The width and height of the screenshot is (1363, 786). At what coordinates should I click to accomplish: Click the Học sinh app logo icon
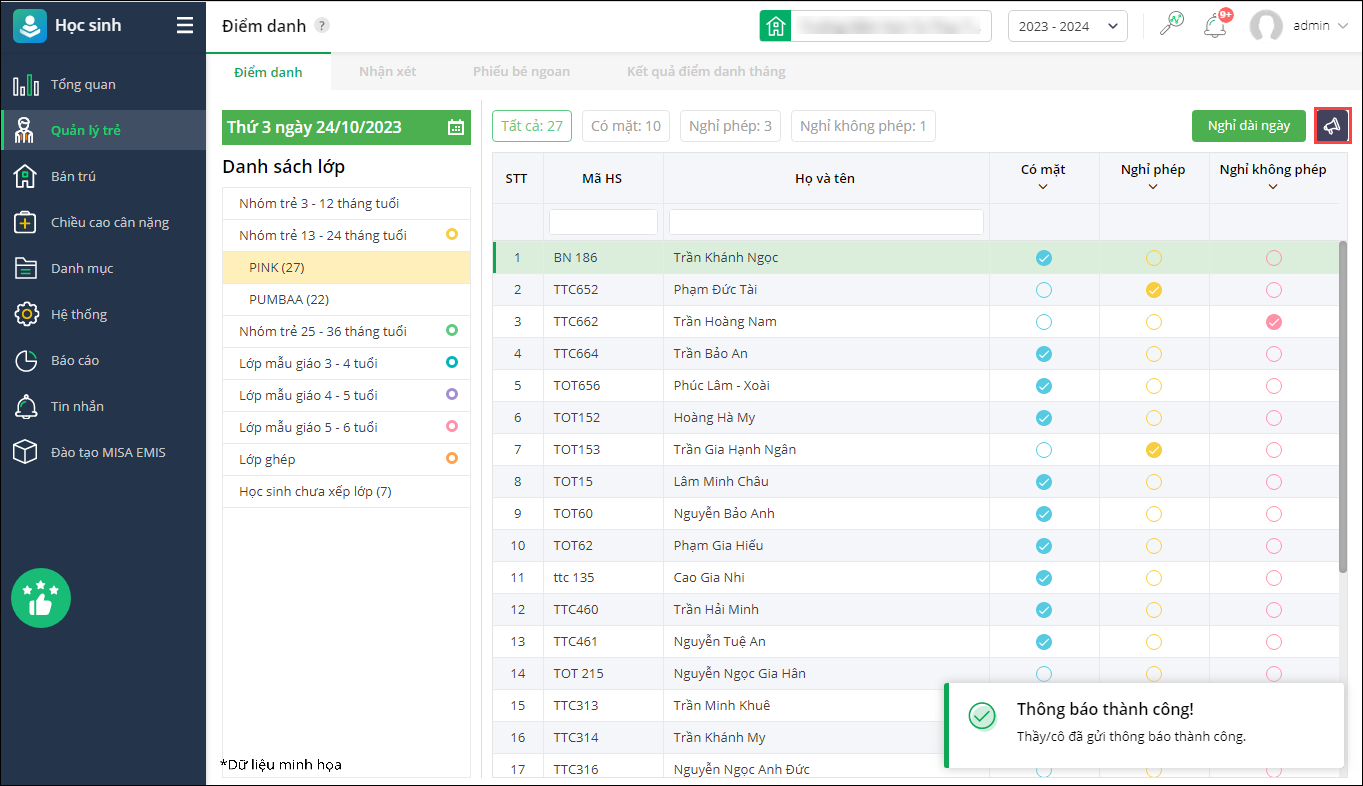click(30, 26)
